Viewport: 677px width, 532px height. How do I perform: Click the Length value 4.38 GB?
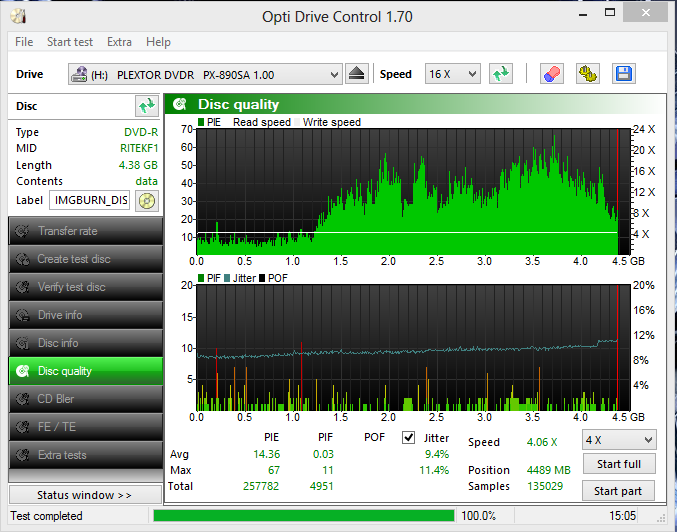(x=138, y=165)
